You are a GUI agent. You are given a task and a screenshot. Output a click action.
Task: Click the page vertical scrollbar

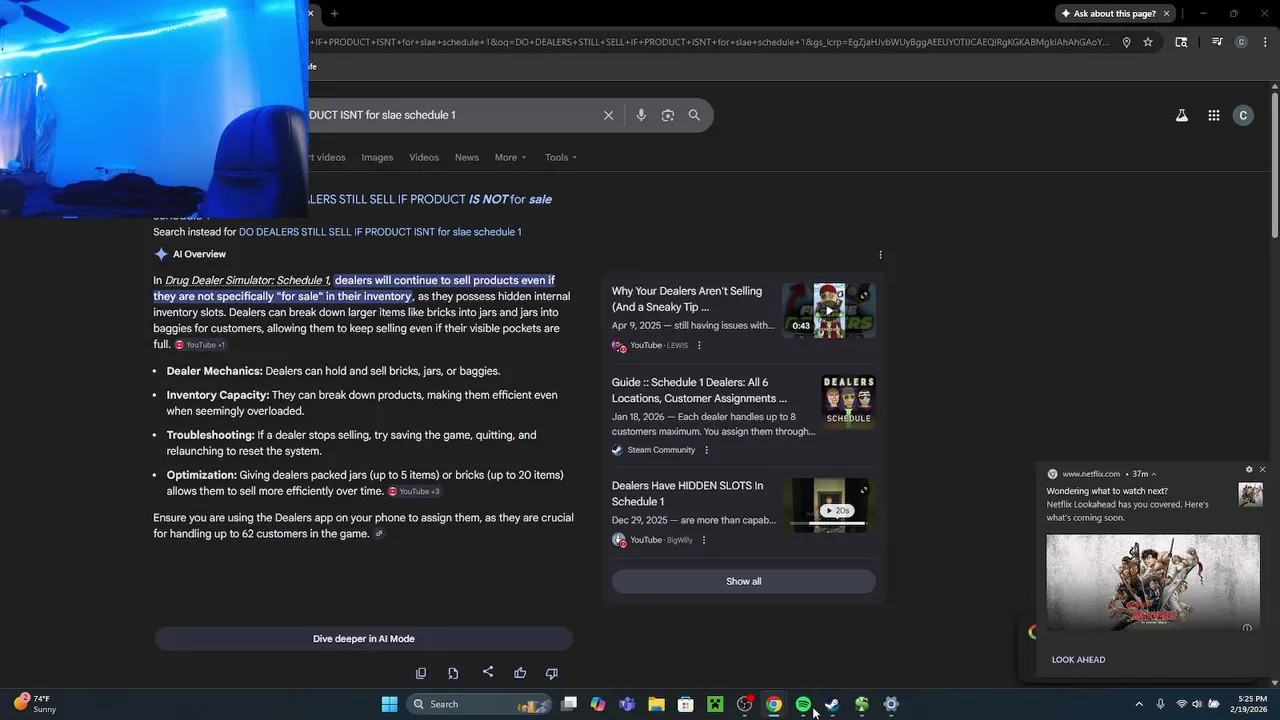click(x=1274, y=166)
